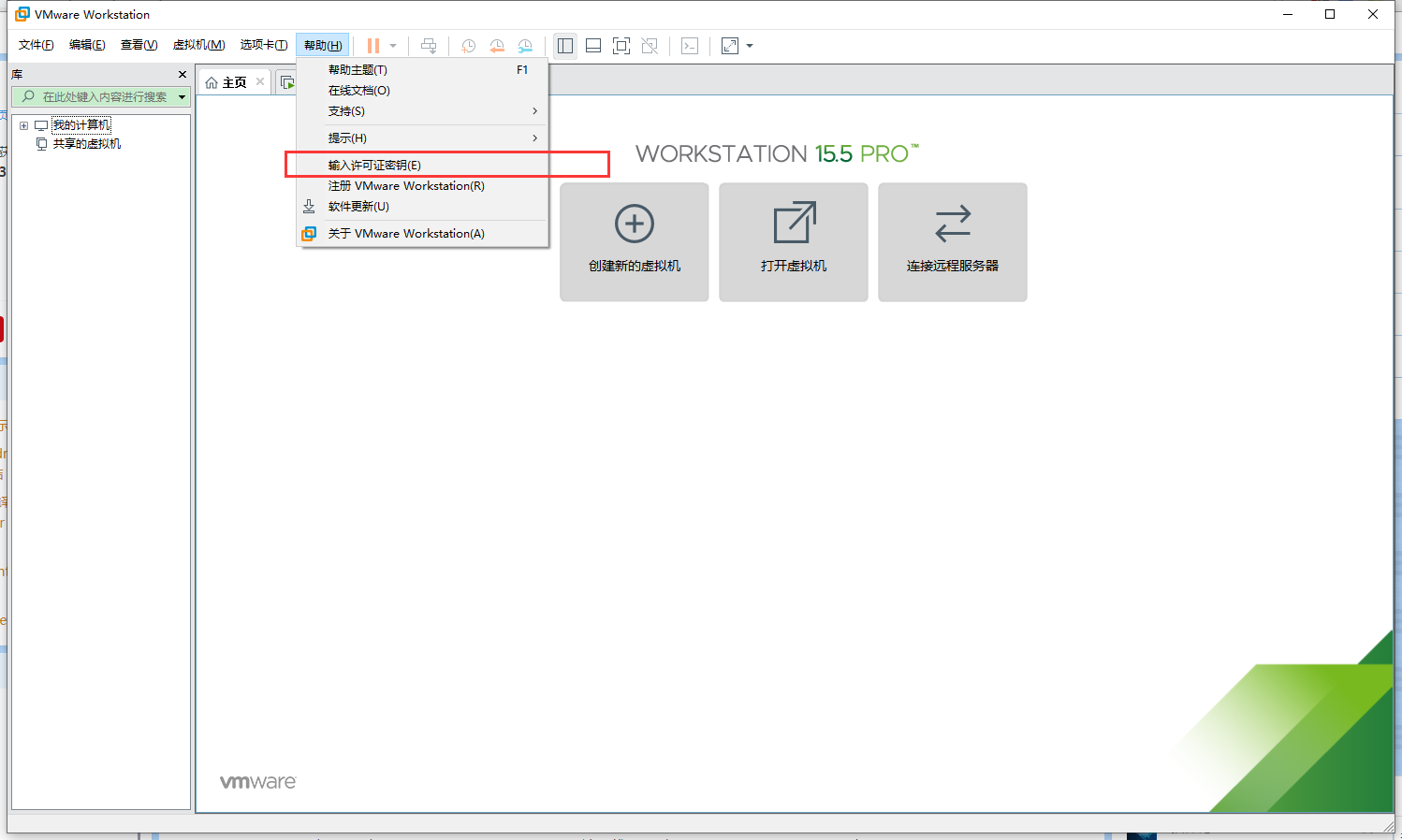Choose 输入许可证密钥(E) menu entry
1402x840 pixels.
tap(422, 166)
